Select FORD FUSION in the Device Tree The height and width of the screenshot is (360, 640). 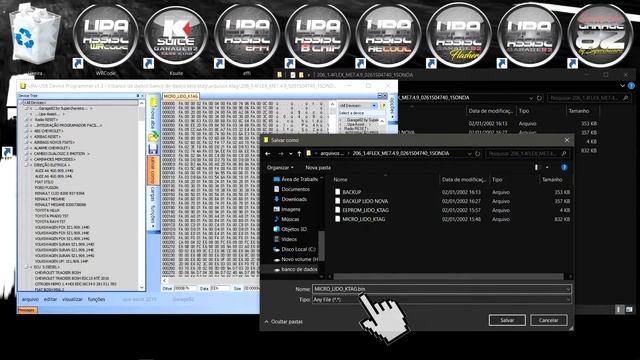click(47, 187)
